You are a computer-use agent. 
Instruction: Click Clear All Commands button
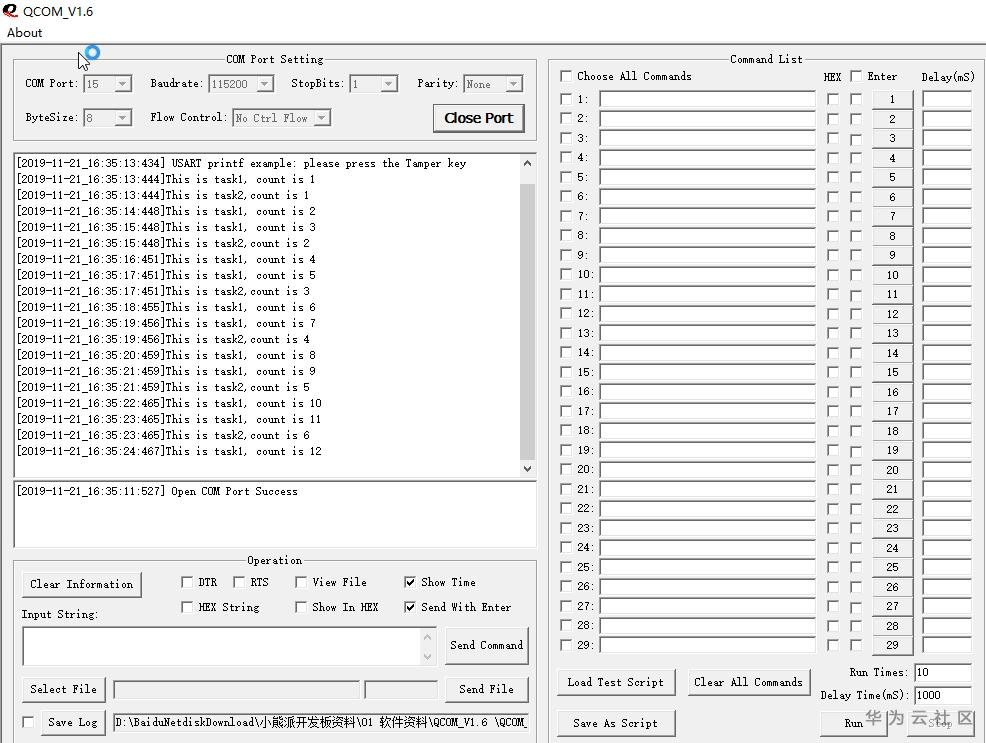point(748,682)
